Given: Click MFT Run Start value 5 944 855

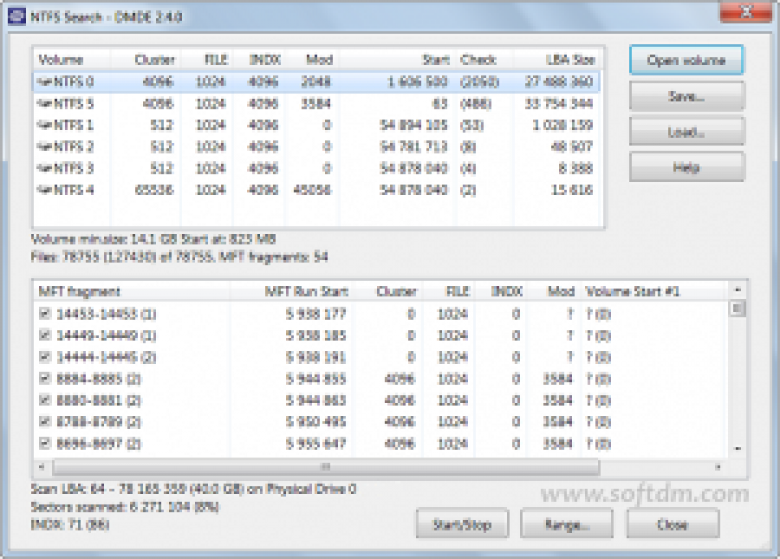Looking at the screenshot, I should pyautogui.click(x=316, y=378).
